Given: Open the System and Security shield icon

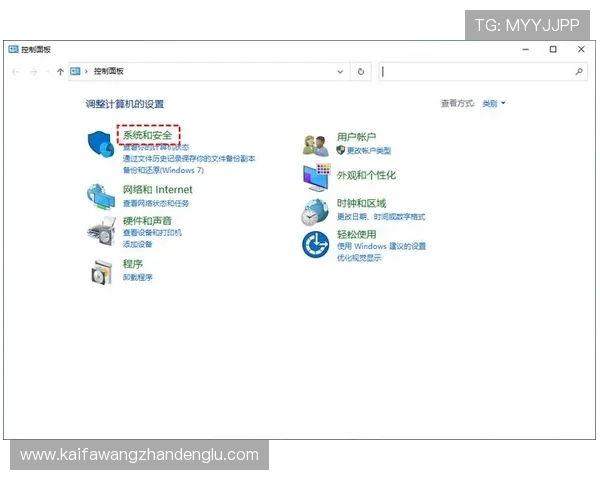Looking at the screenshot, I should (101, 144).
